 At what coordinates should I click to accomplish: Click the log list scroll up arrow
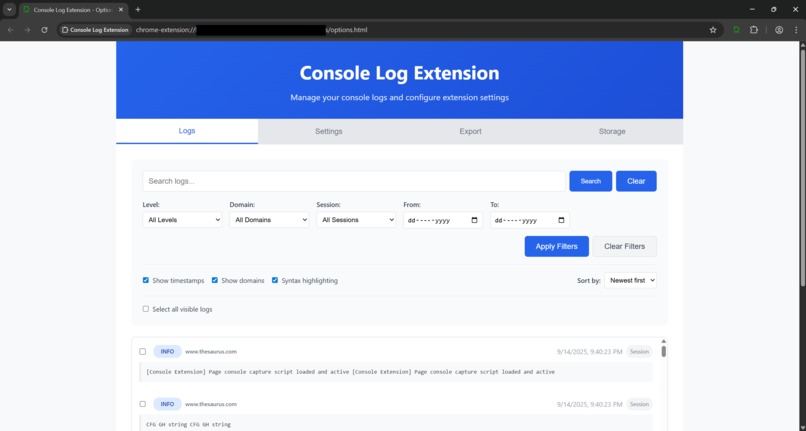click(x=664, y=341)
